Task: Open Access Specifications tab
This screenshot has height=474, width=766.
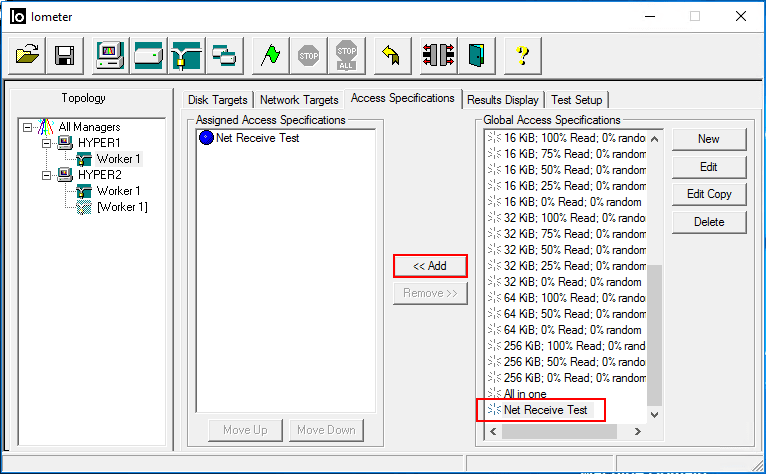Action: point(403,98)
